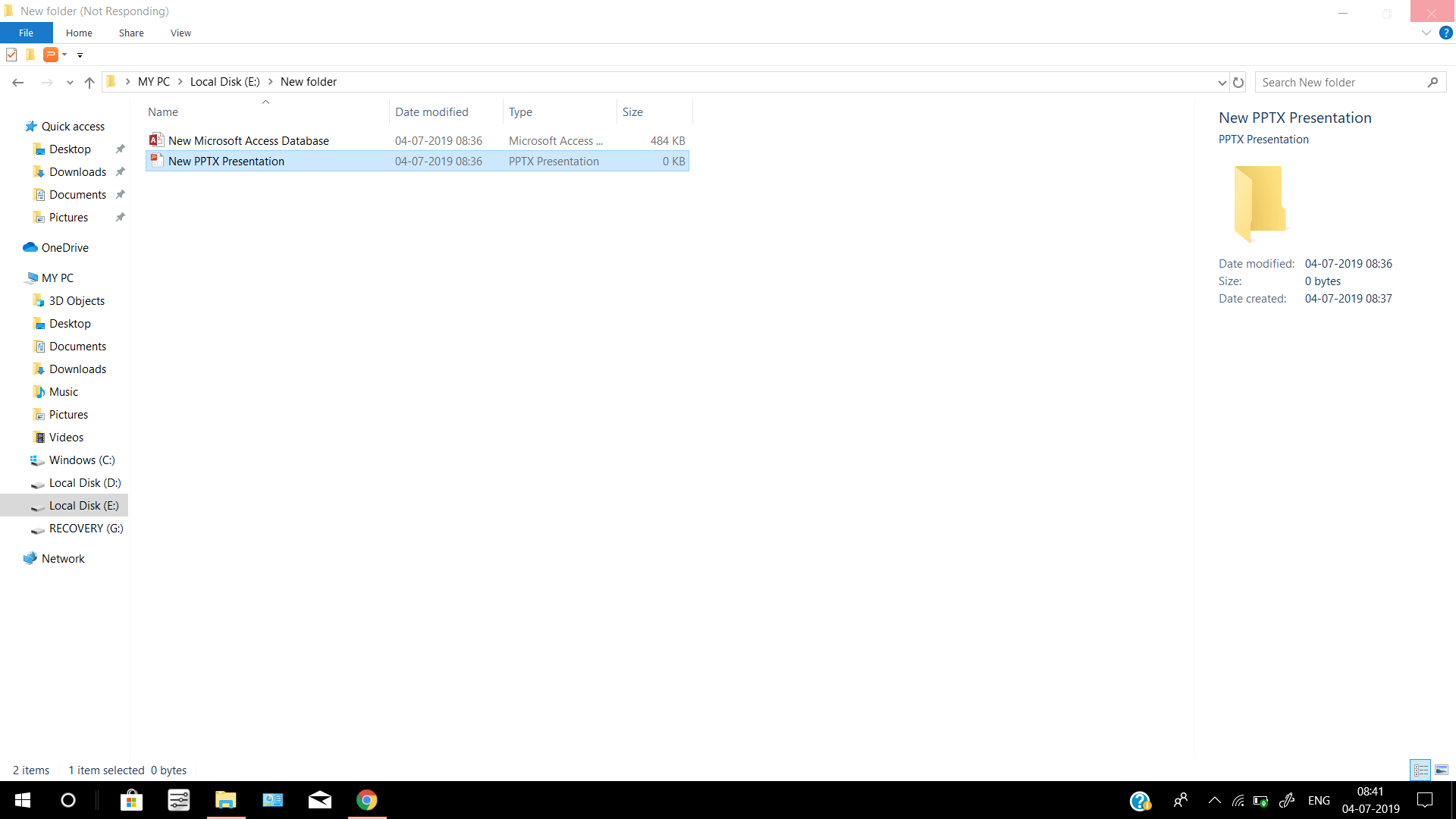This screenshot has height=819, width=1456.
Task: Click the Properties icon in quick access toolbar
Action: [11, 55]
